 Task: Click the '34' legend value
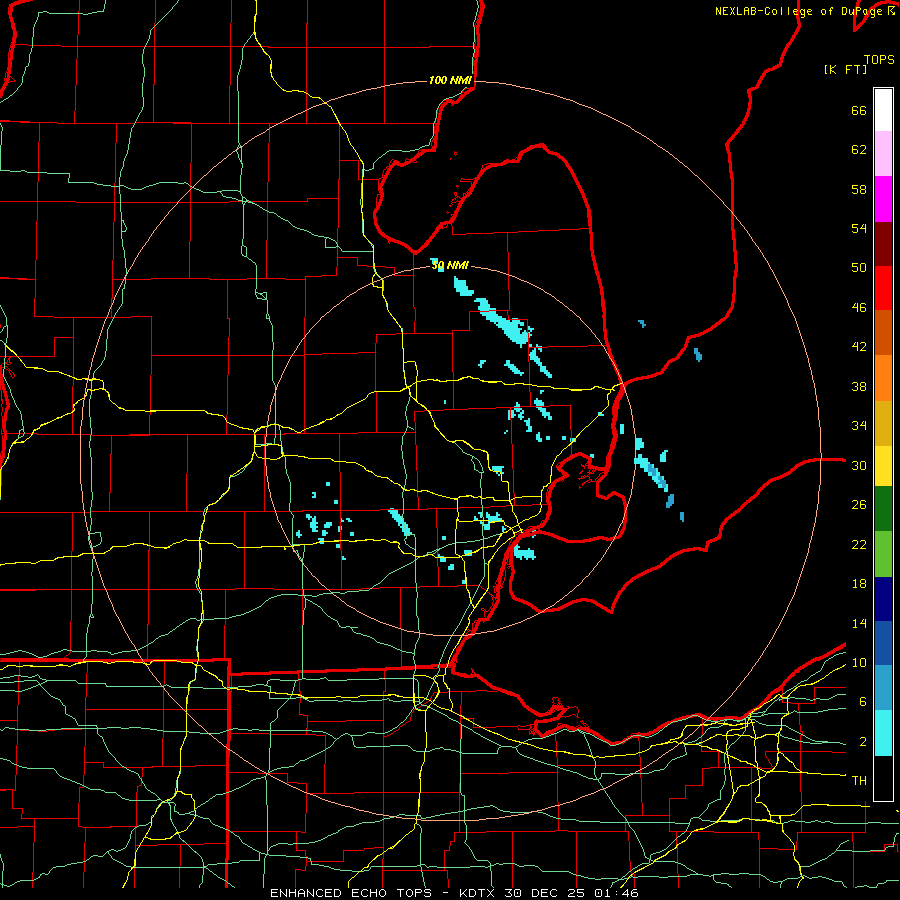(859, 426)
